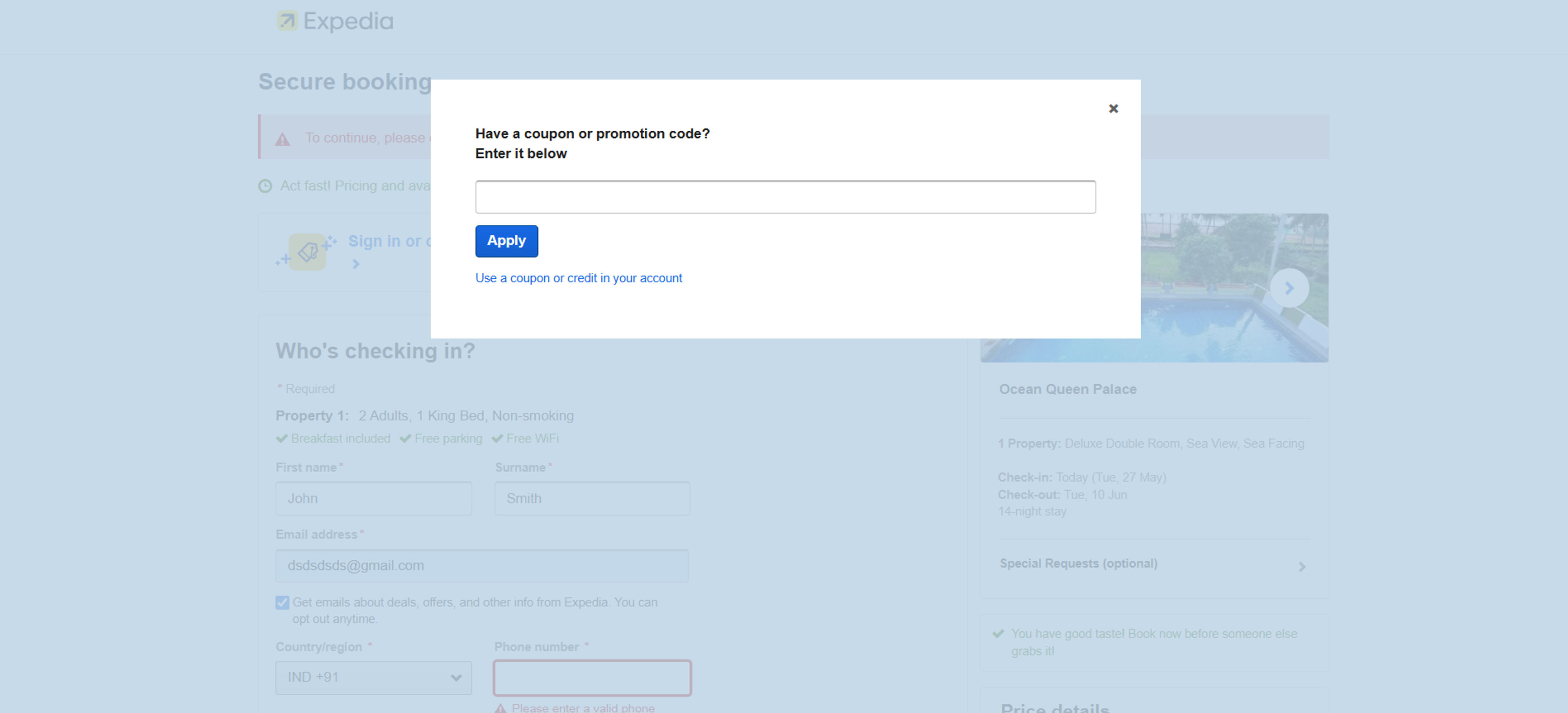Apply the promotion code
The image size is (1568, 713).
506,241
